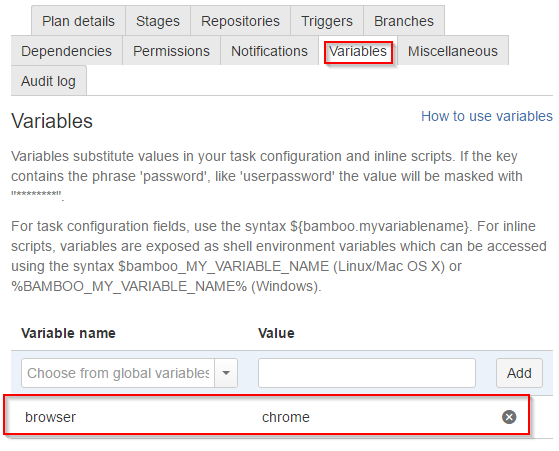Click the empty Value input field
559x451 pixels.
(366, 373)
